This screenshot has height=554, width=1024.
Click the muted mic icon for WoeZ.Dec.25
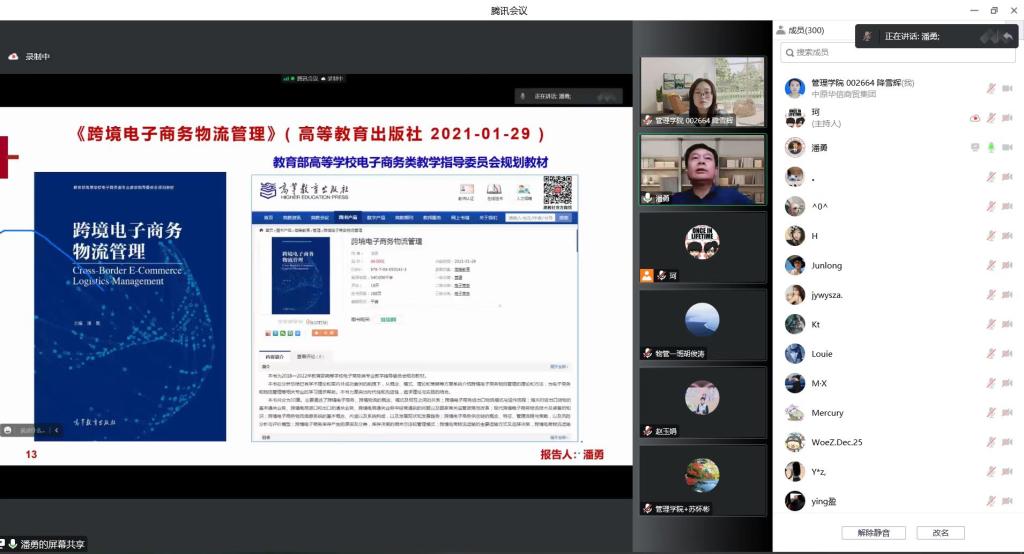coord(991,442)
